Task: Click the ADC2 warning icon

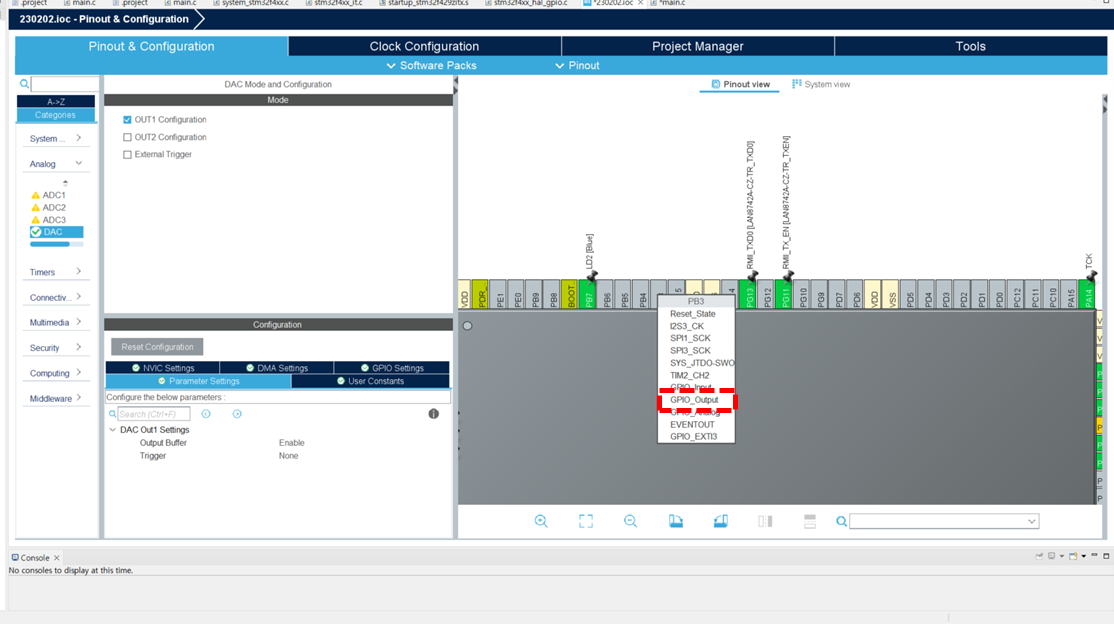Action: (x=36, y=208)
